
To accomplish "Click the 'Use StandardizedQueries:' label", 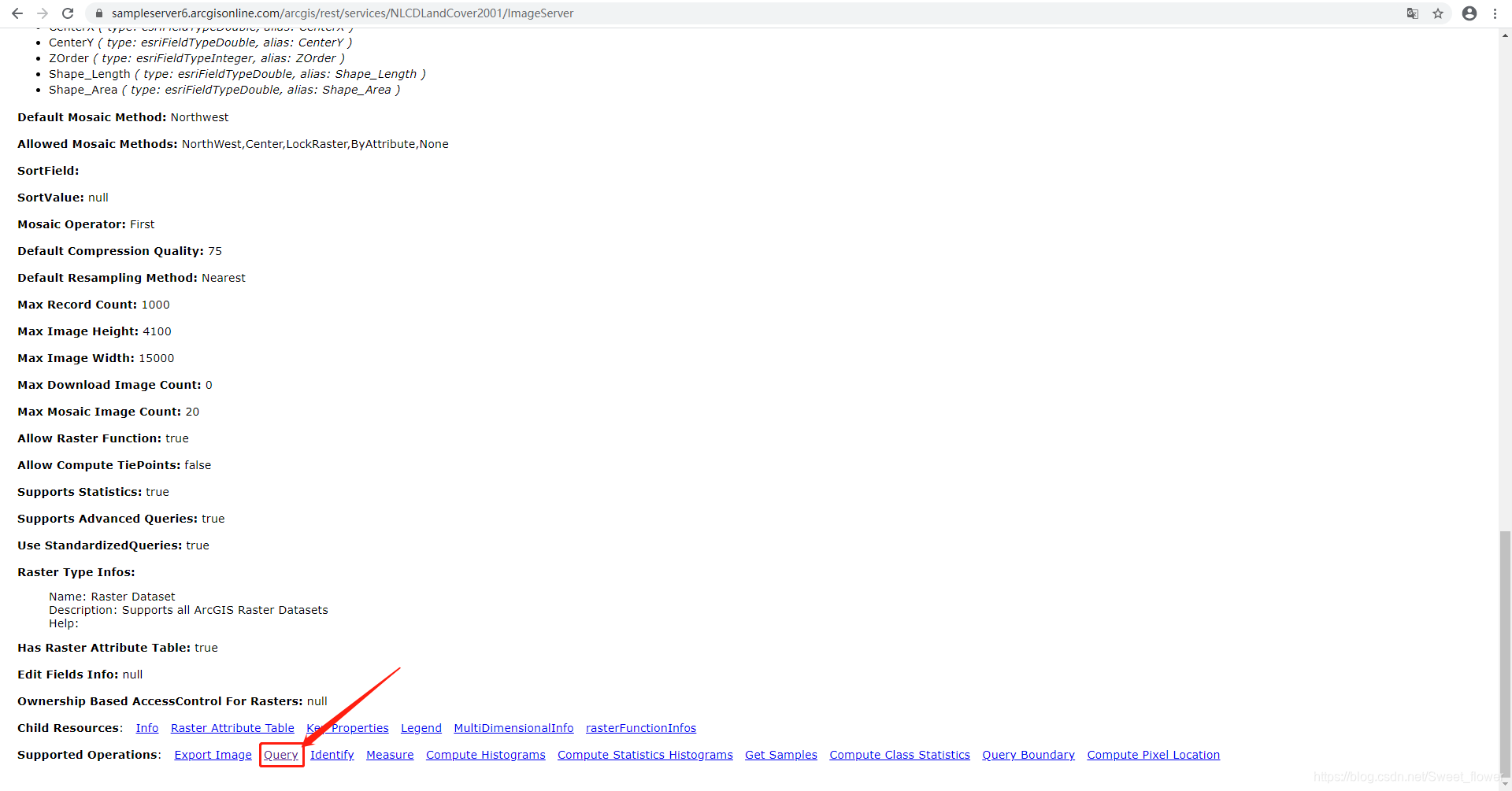I will [x=100, y=545].
